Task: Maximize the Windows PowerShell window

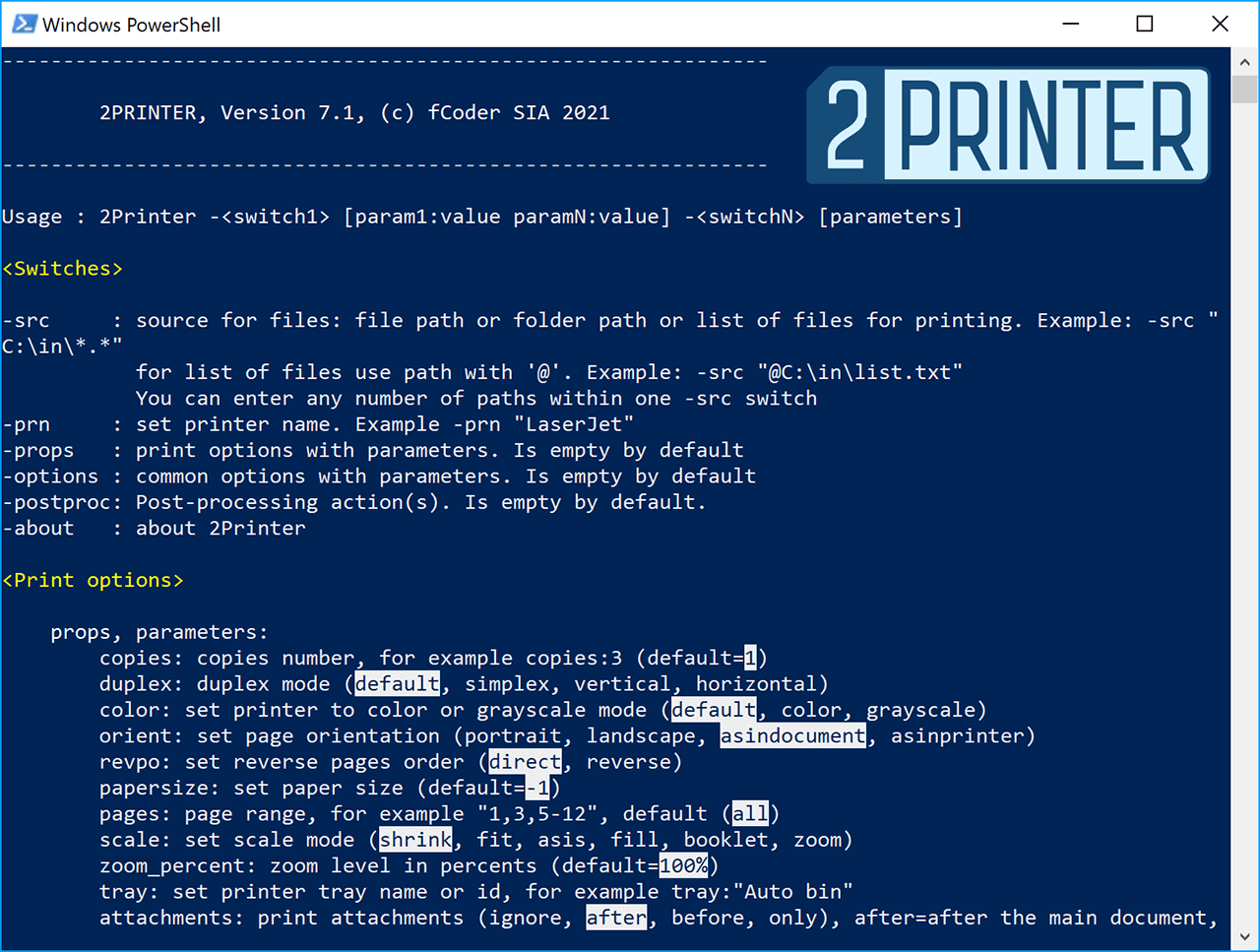Action: (x=1145, y=24)
